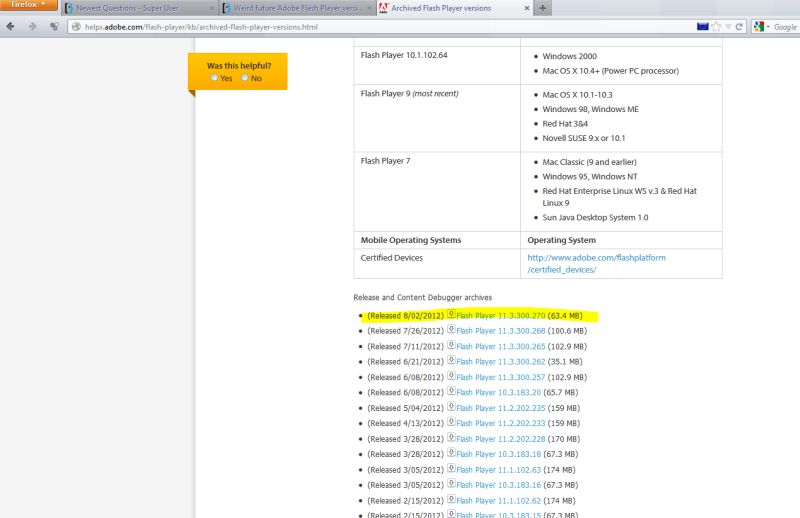This screenshot has height=518, width=800.
Task: Click download icon beside Flash Player 11.3.300.257
Action: 451,376
